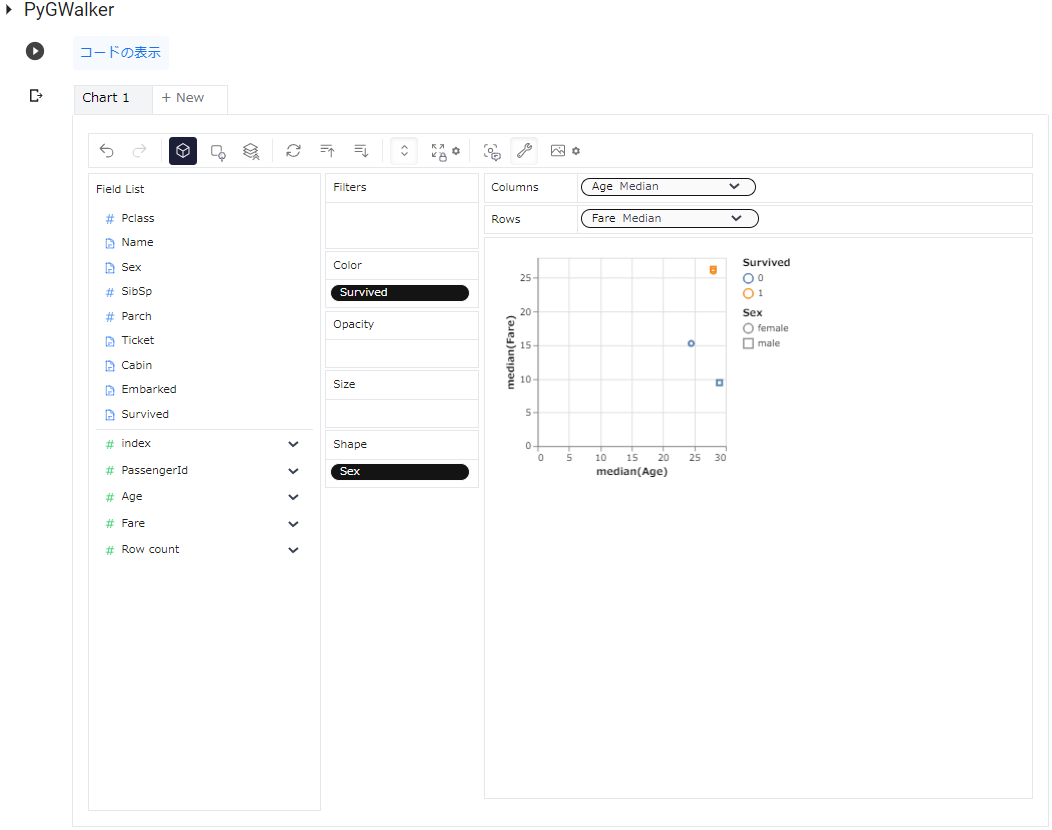Click the Undo icon in the chart toolbar
Screen dimensions: 1052x830
106,150
